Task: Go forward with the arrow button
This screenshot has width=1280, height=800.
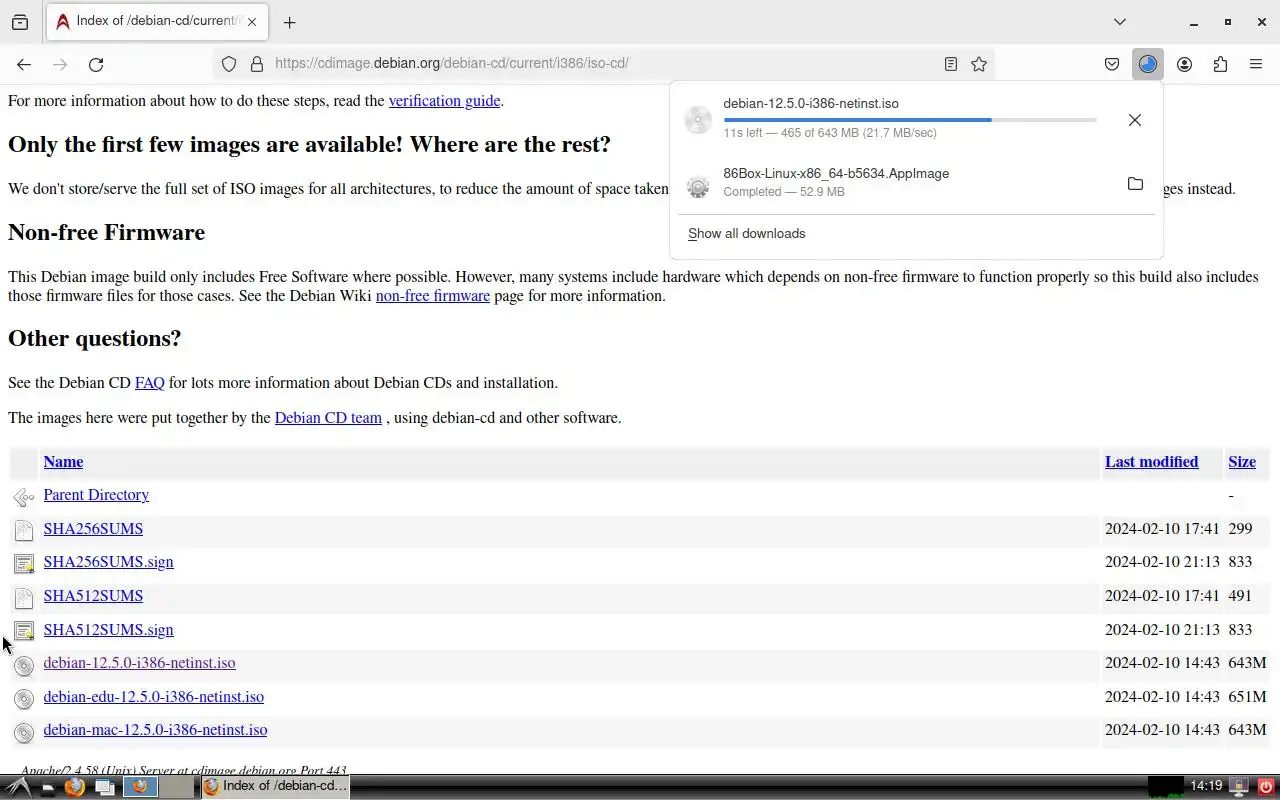Action: pyautogui.click(x=60, y=64)
